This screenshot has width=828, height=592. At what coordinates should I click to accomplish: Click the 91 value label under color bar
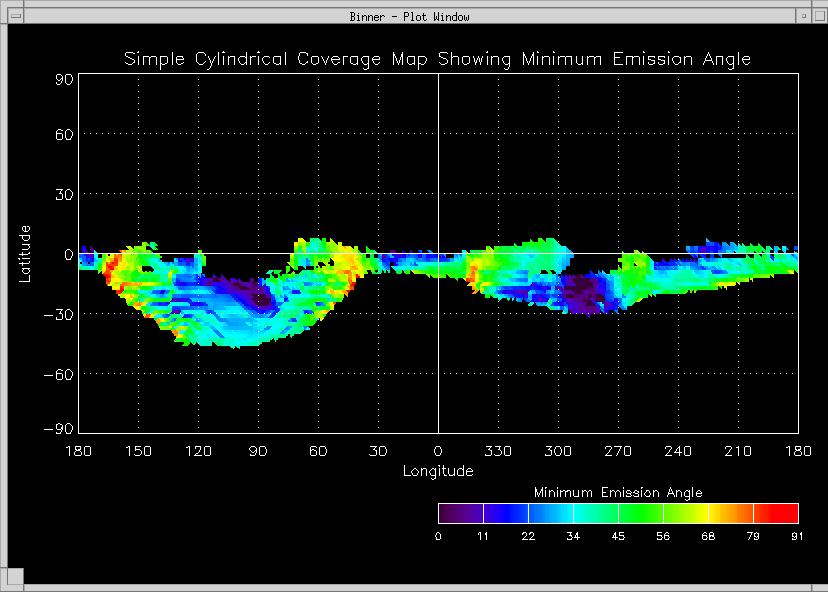[797, 537]
